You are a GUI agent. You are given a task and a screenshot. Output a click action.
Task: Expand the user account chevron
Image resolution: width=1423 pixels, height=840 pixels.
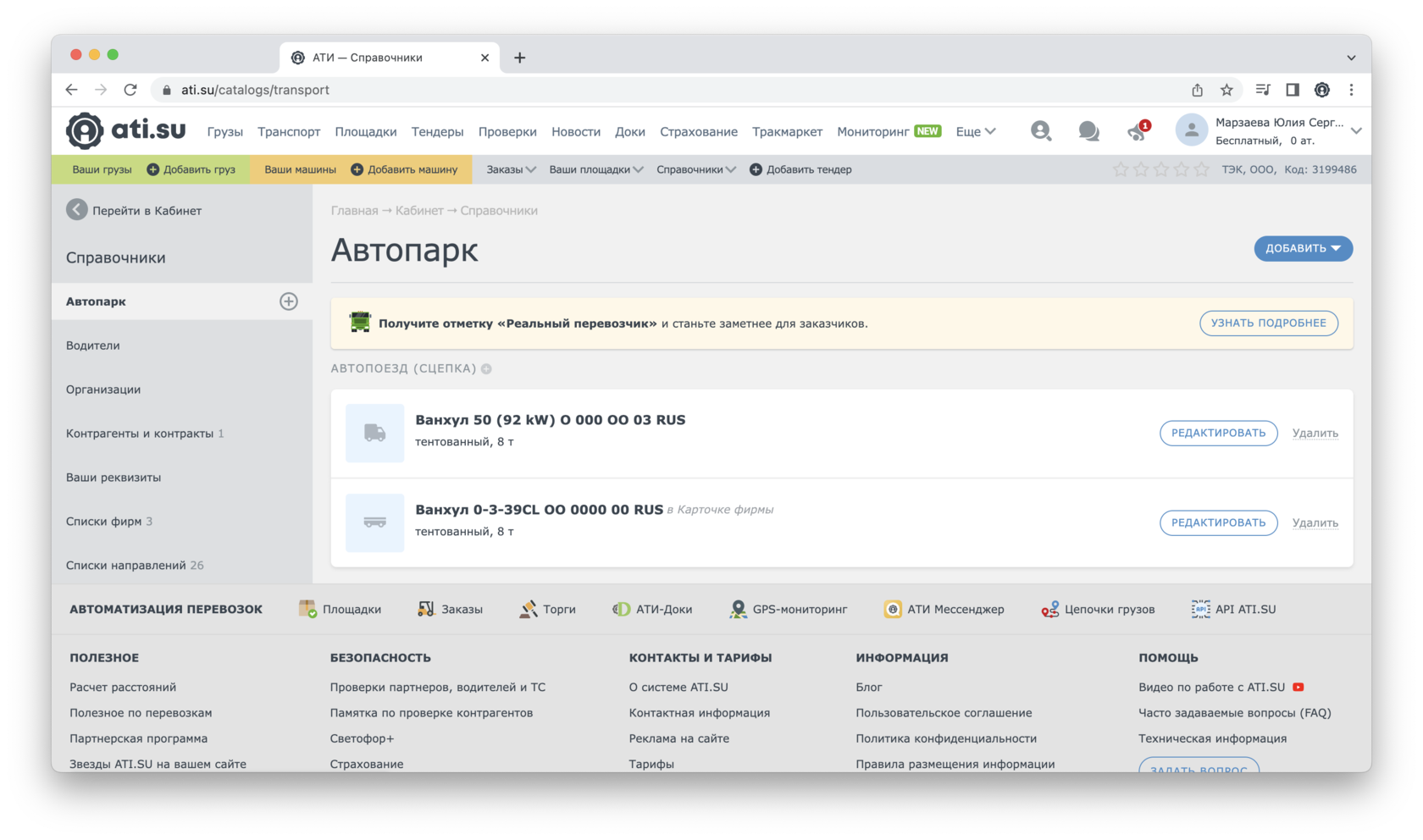(x=1356, y=131)
